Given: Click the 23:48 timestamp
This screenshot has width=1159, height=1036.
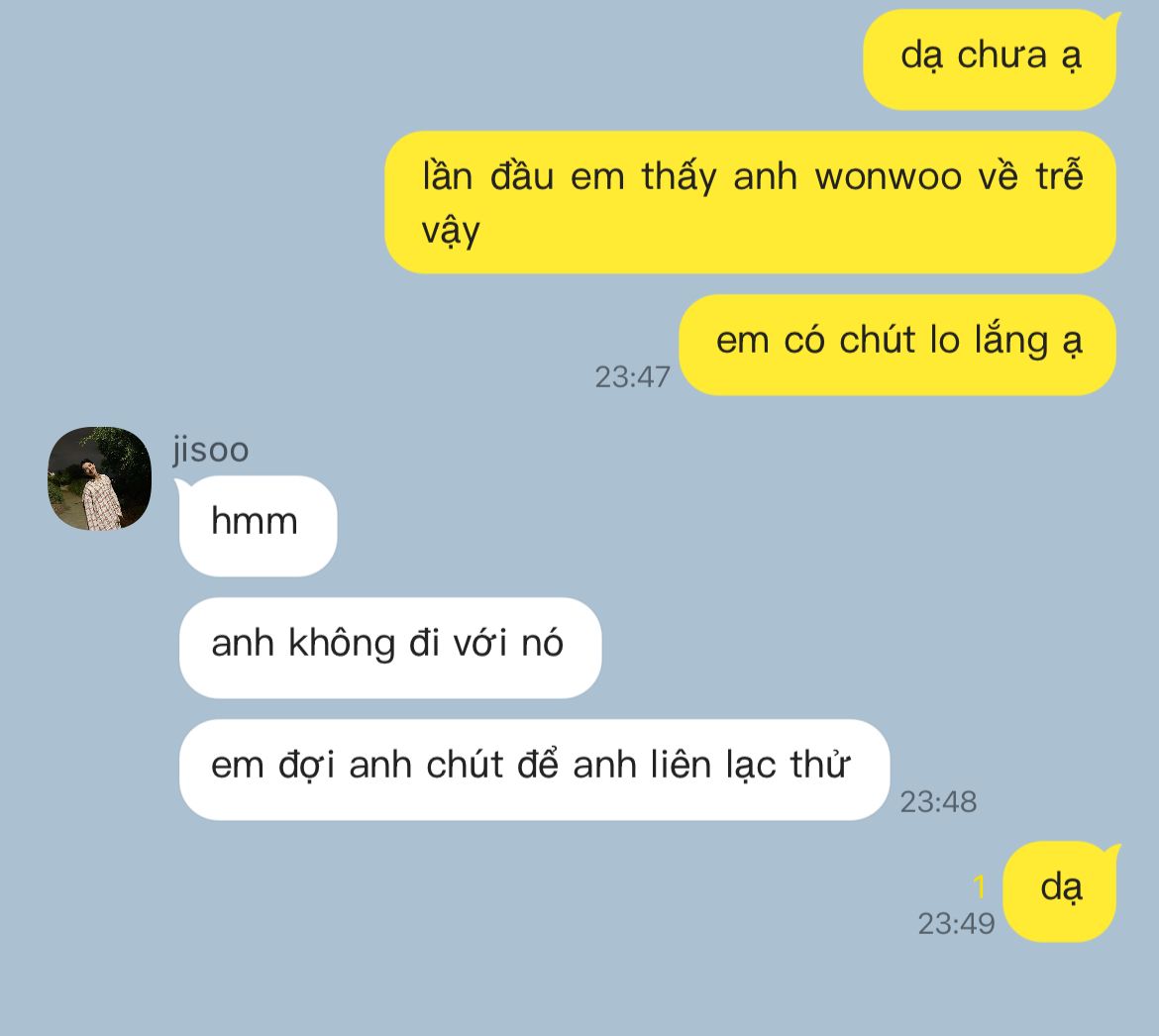Looking at the screenshot, I should [x=938, y=801].
